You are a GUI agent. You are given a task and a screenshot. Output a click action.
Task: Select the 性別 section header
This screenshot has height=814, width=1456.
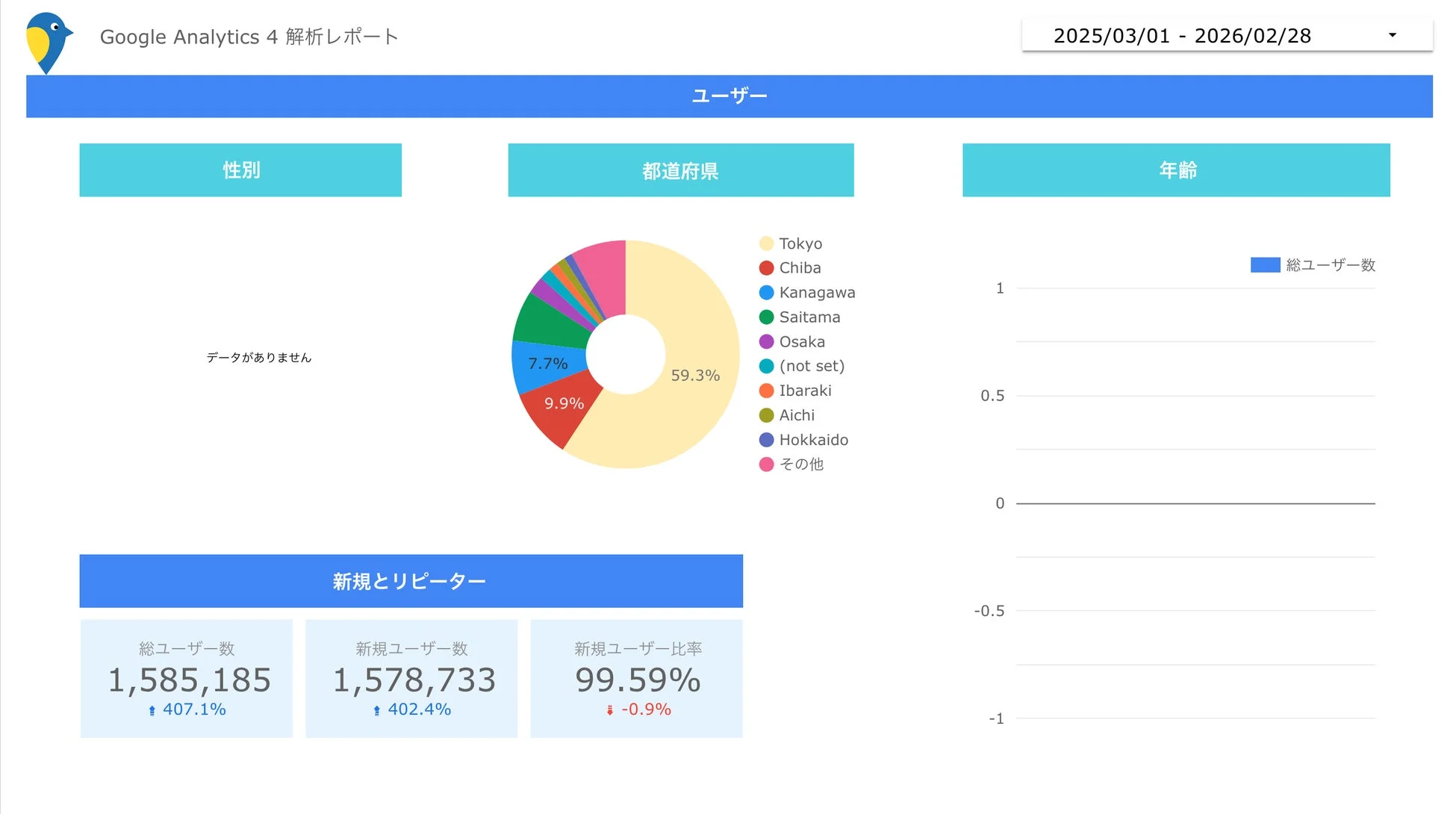point(240,170)
